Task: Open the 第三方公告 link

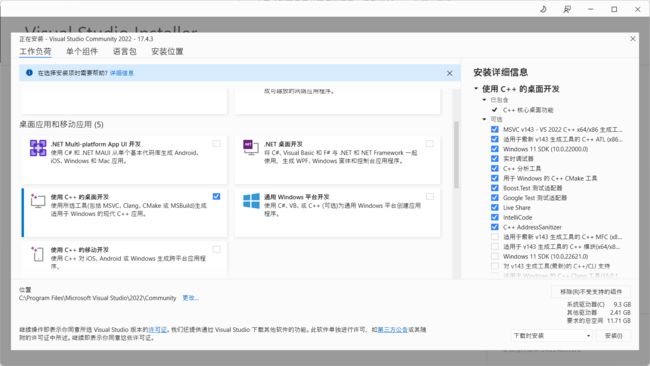Action: coord(393,330)
